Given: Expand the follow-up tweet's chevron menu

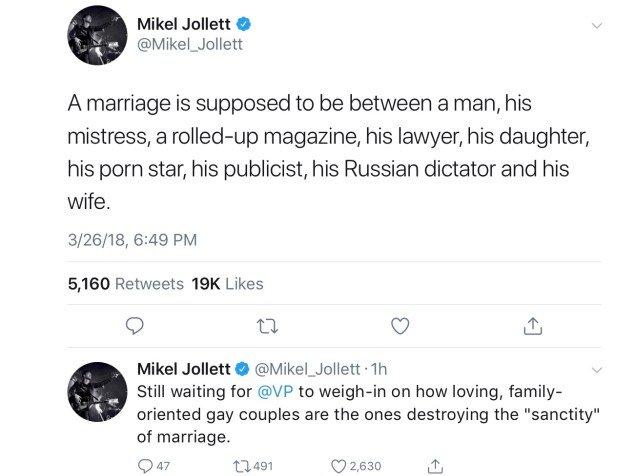Looking at the screenshot, I should [597, 369].
